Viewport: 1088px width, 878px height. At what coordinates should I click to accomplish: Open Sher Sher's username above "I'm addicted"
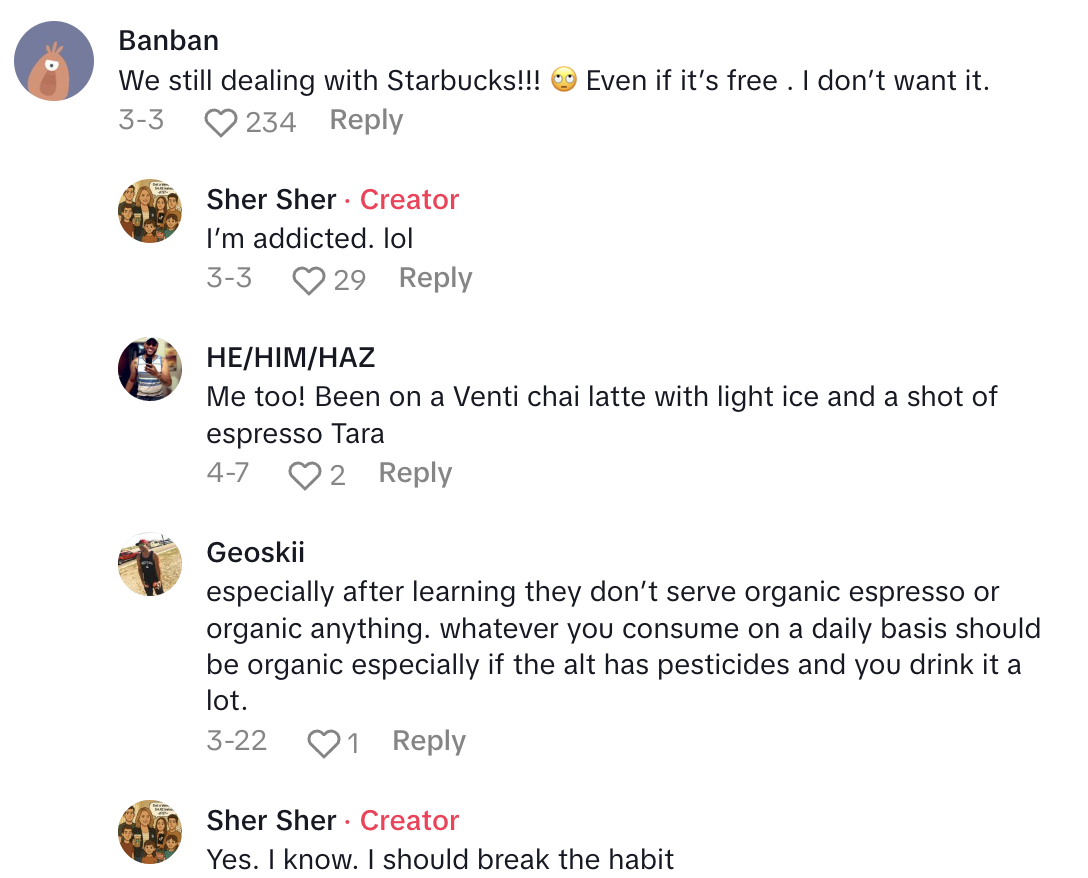point(271,199)
